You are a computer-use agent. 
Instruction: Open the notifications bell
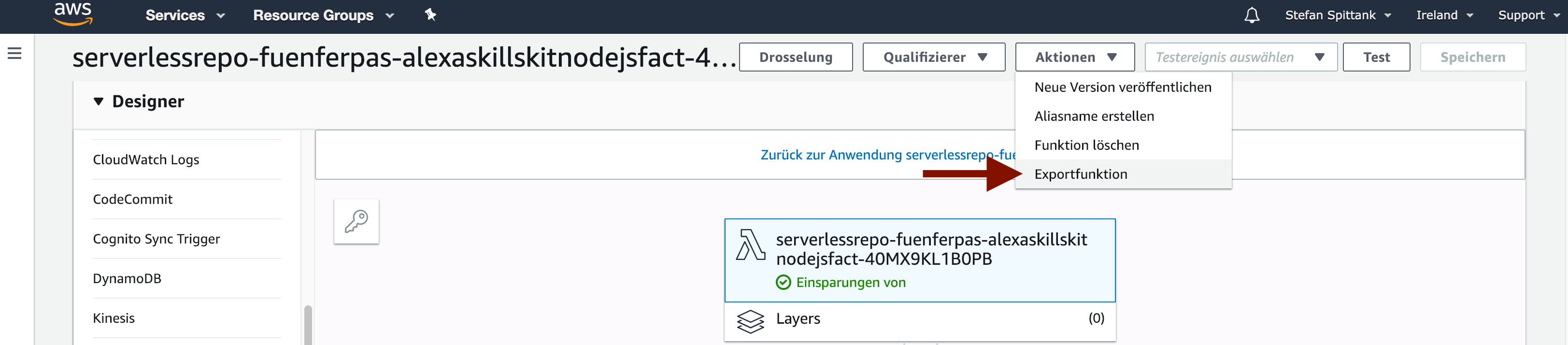click(1252, 15)
